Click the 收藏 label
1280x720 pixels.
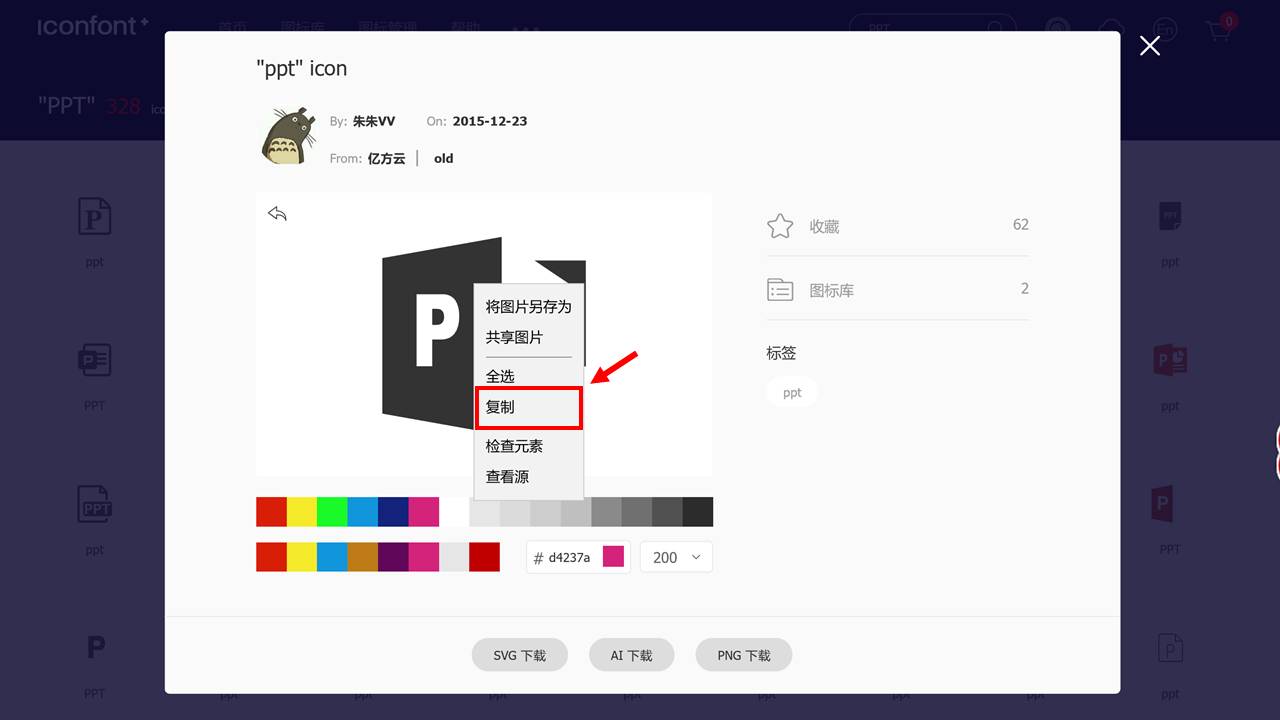(824, 227)
